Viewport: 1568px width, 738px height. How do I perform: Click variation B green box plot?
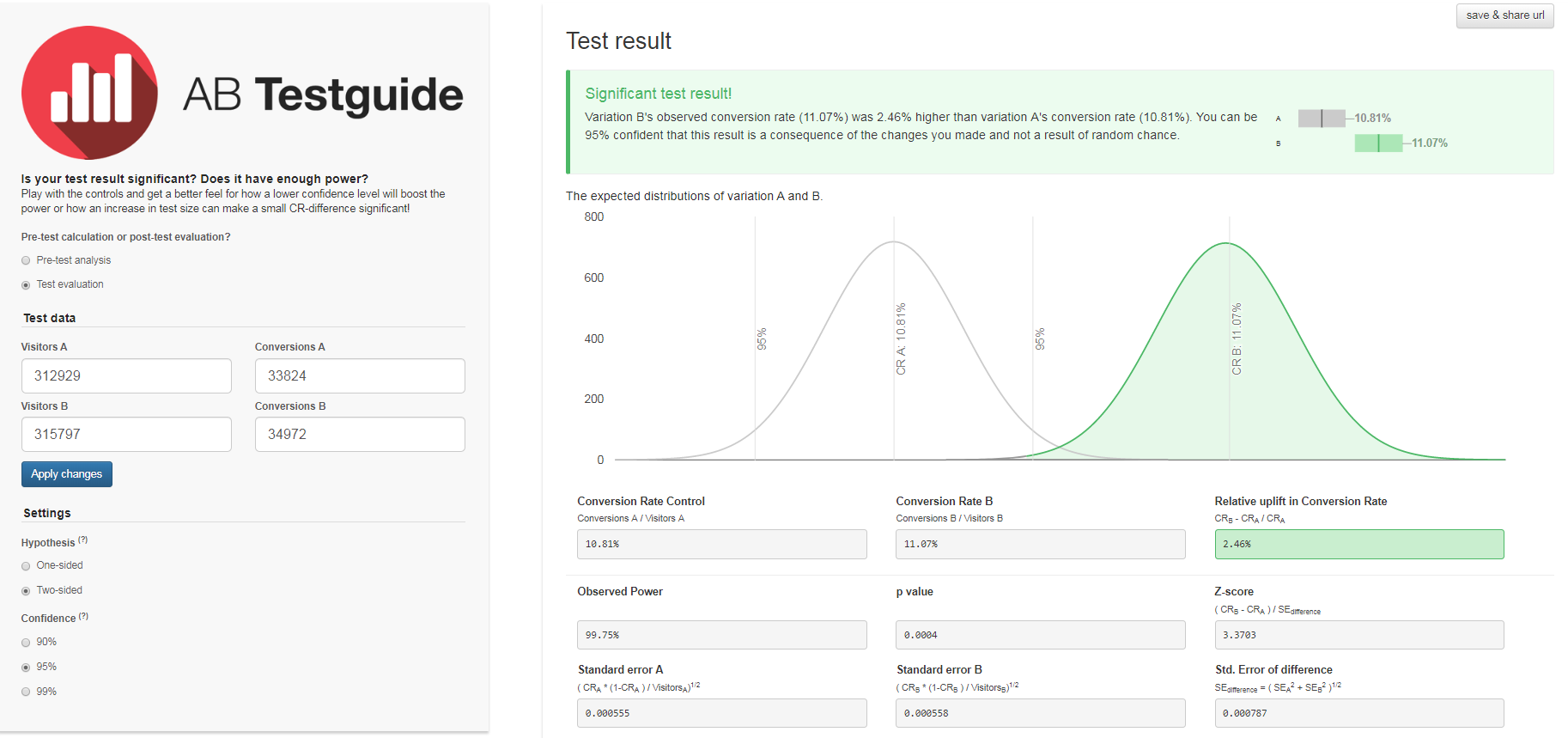1378,143
